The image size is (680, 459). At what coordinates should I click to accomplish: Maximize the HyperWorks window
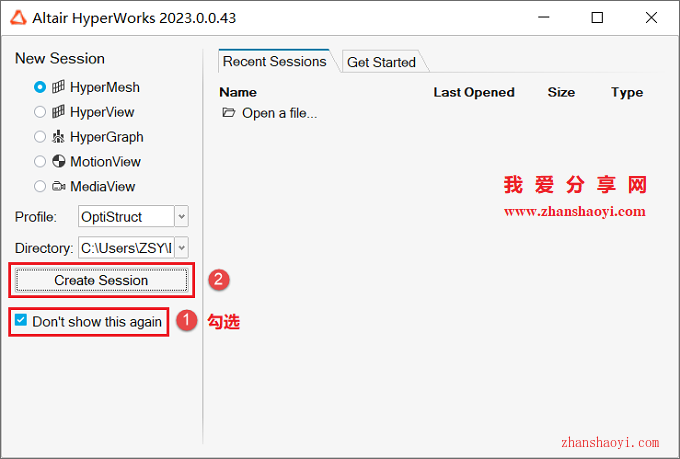point(597,18)
